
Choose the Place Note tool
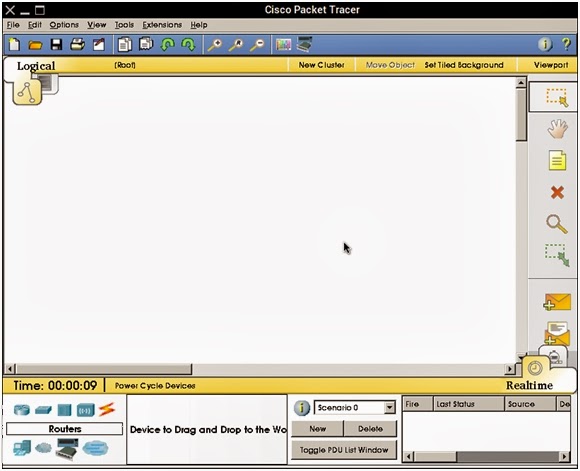pyautogui.click(x=557, y=160)
